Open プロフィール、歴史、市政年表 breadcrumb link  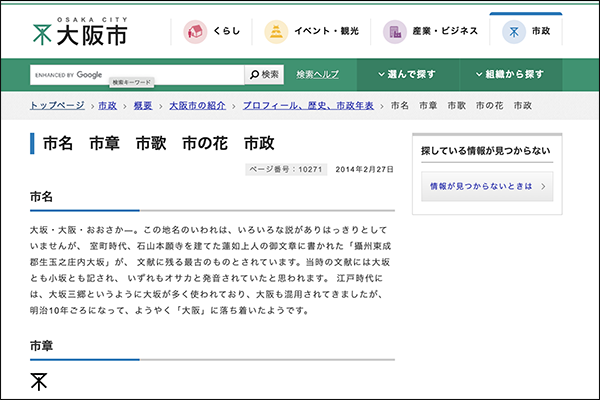pyautogui.click(x=308, y=106)
